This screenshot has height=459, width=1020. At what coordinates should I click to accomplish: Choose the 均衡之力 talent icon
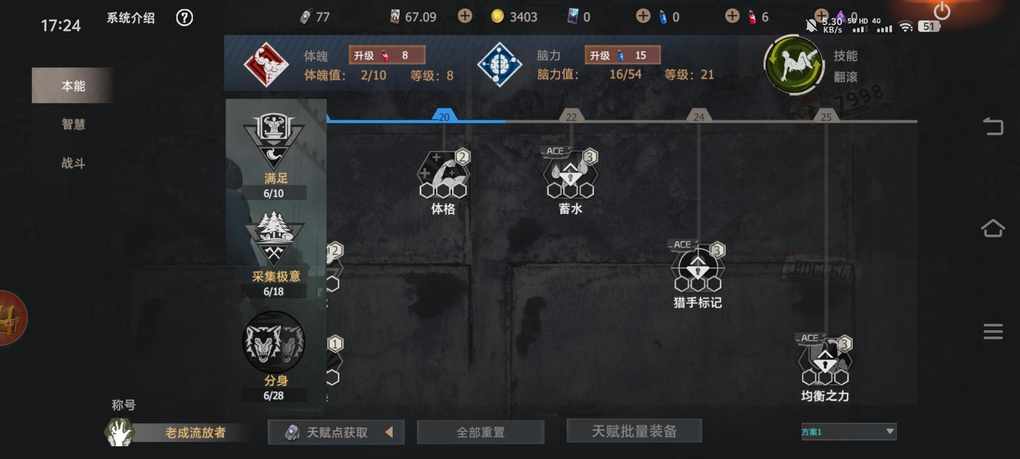point(825,361)
